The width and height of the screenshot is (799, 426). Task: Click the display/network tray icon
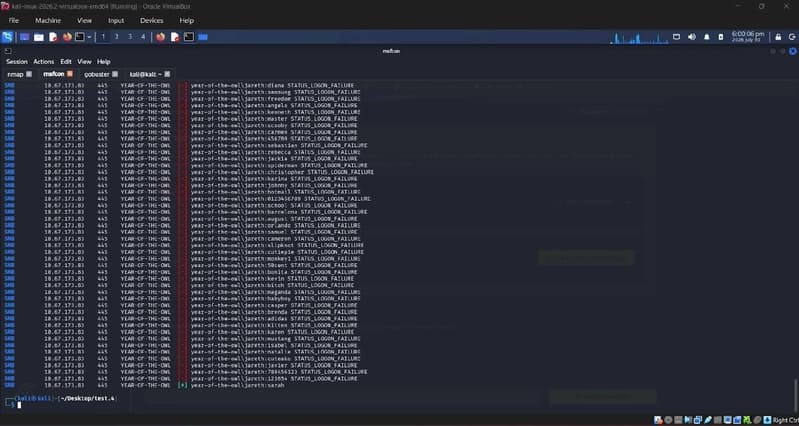coord(677,37)
